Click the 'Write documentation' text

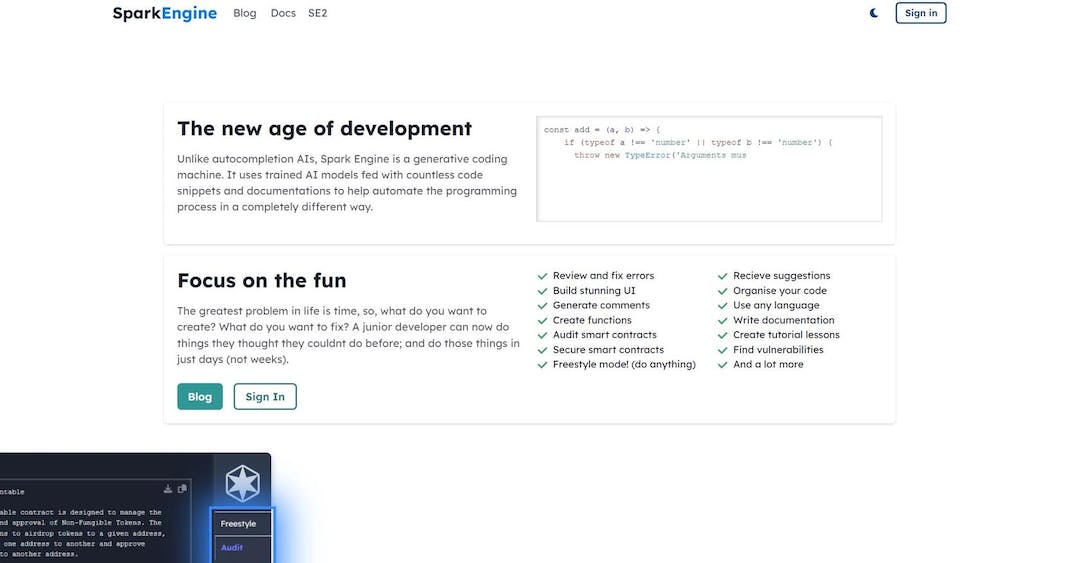click(x=784, y=320)
